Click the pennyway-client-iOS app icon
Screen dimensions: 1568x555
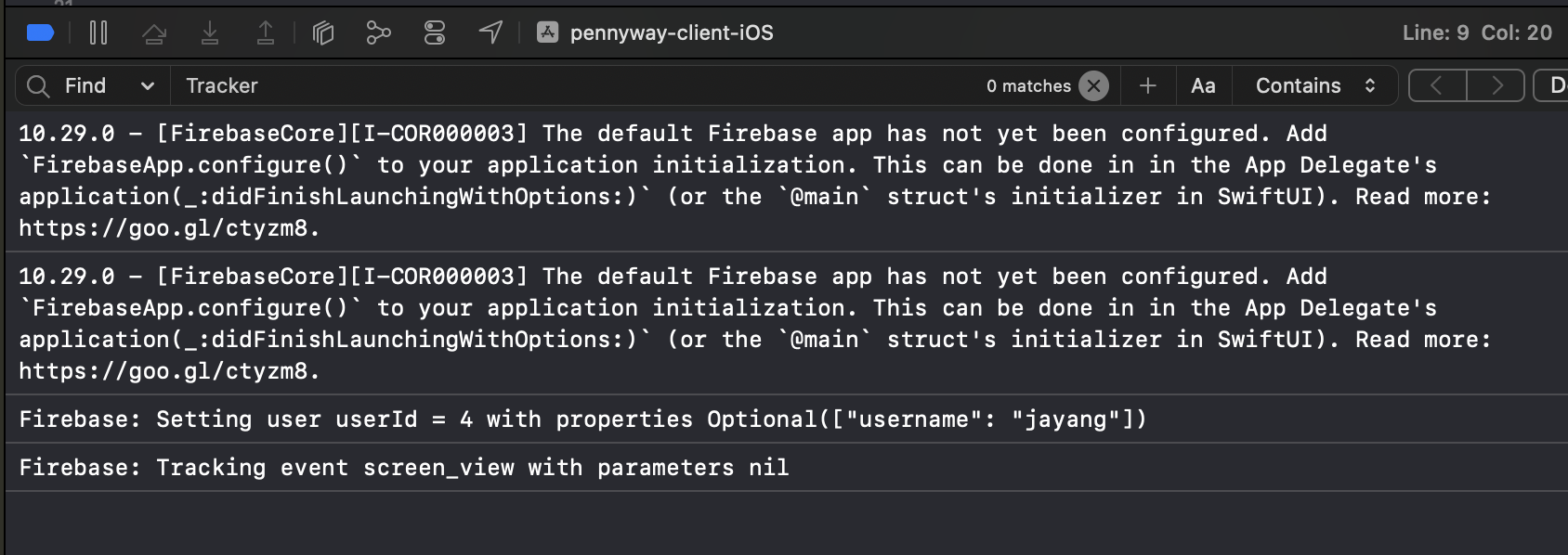pyautogui.click(x=548, y=32)
